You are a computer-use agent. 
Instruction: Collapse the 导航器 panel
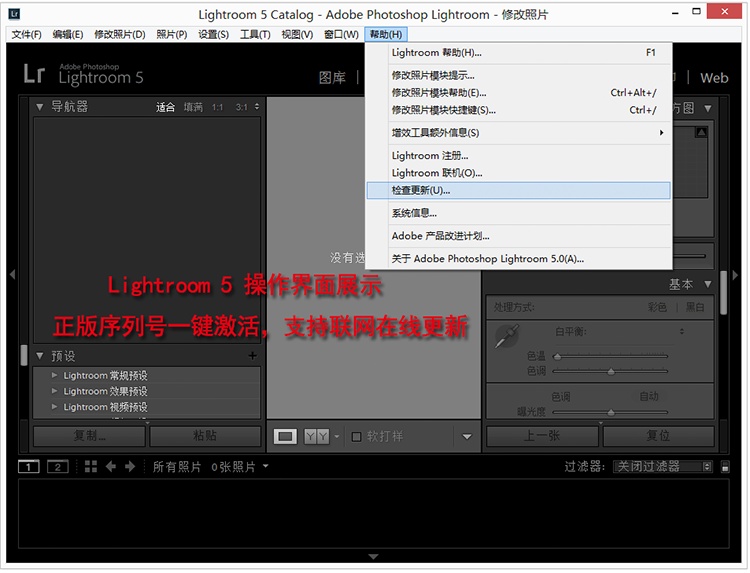[40, 107]
